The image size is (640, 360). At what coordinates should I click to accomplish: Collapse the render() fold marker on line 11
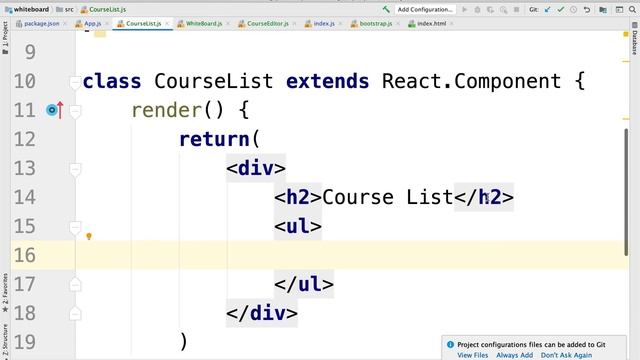click(75, 111)
